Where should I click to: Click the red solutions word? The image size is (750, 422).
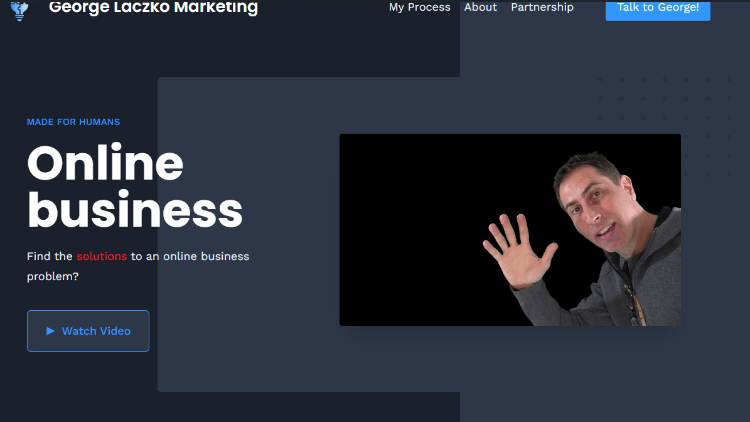[x=101, y=256]
